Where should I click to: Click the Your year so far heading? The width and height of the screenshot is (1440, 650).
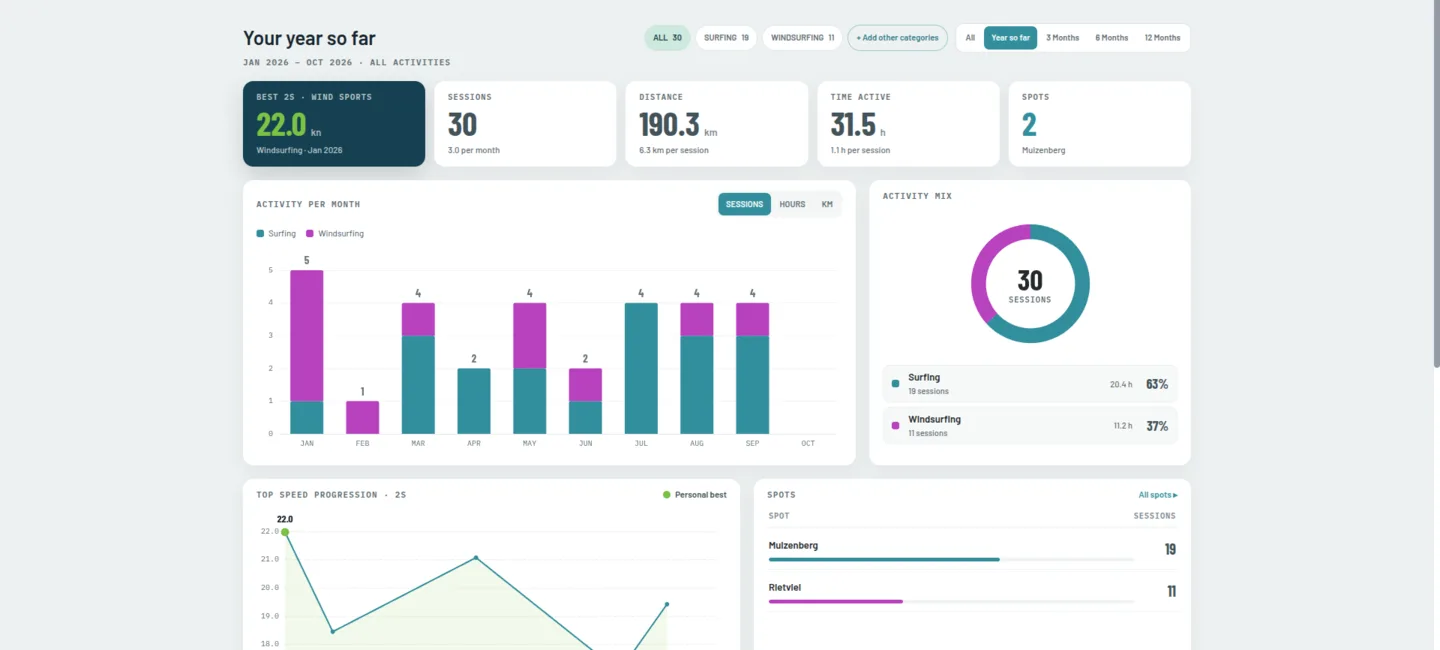(309, 38)
